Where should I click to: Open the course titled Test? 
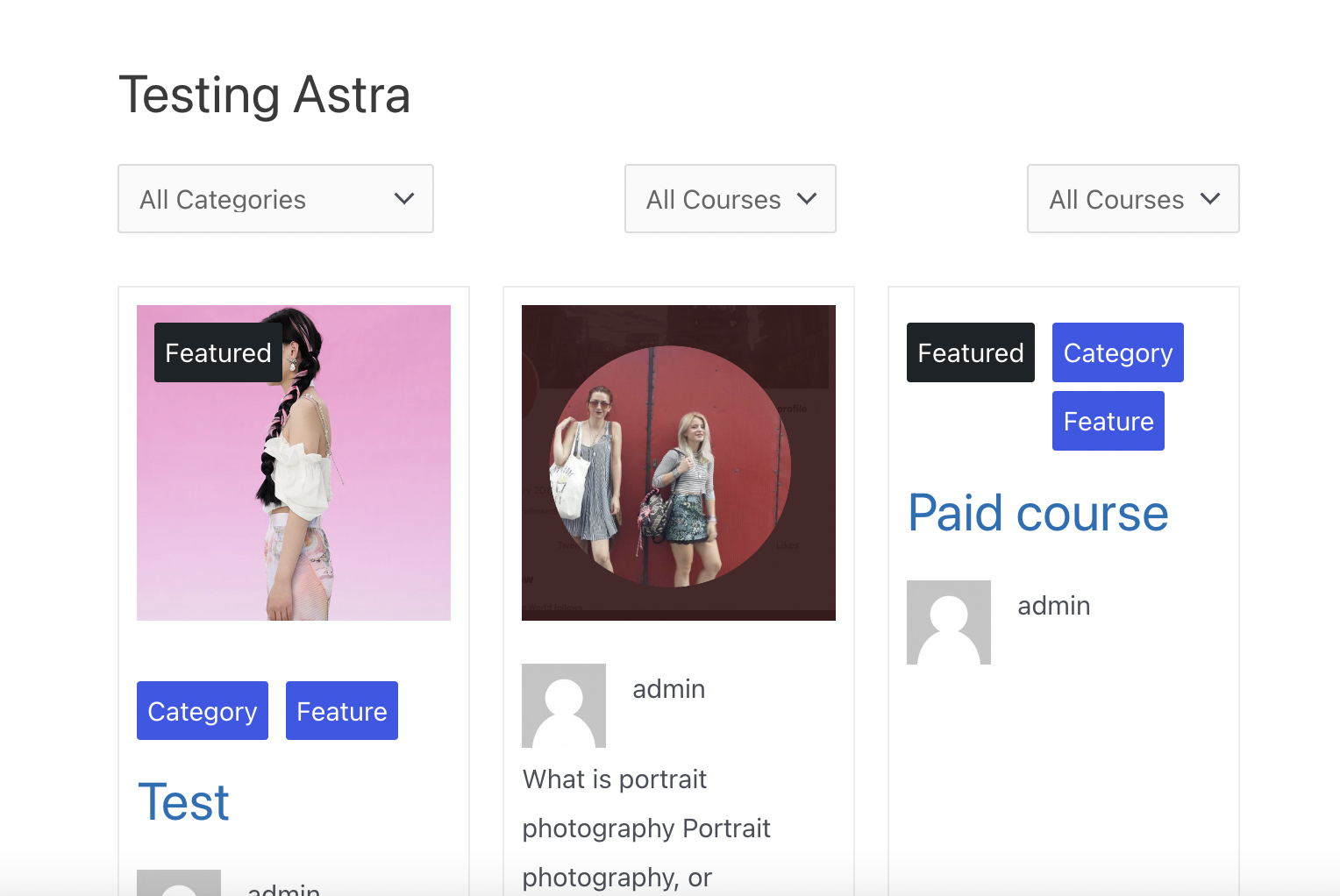(x=183, y=801)
